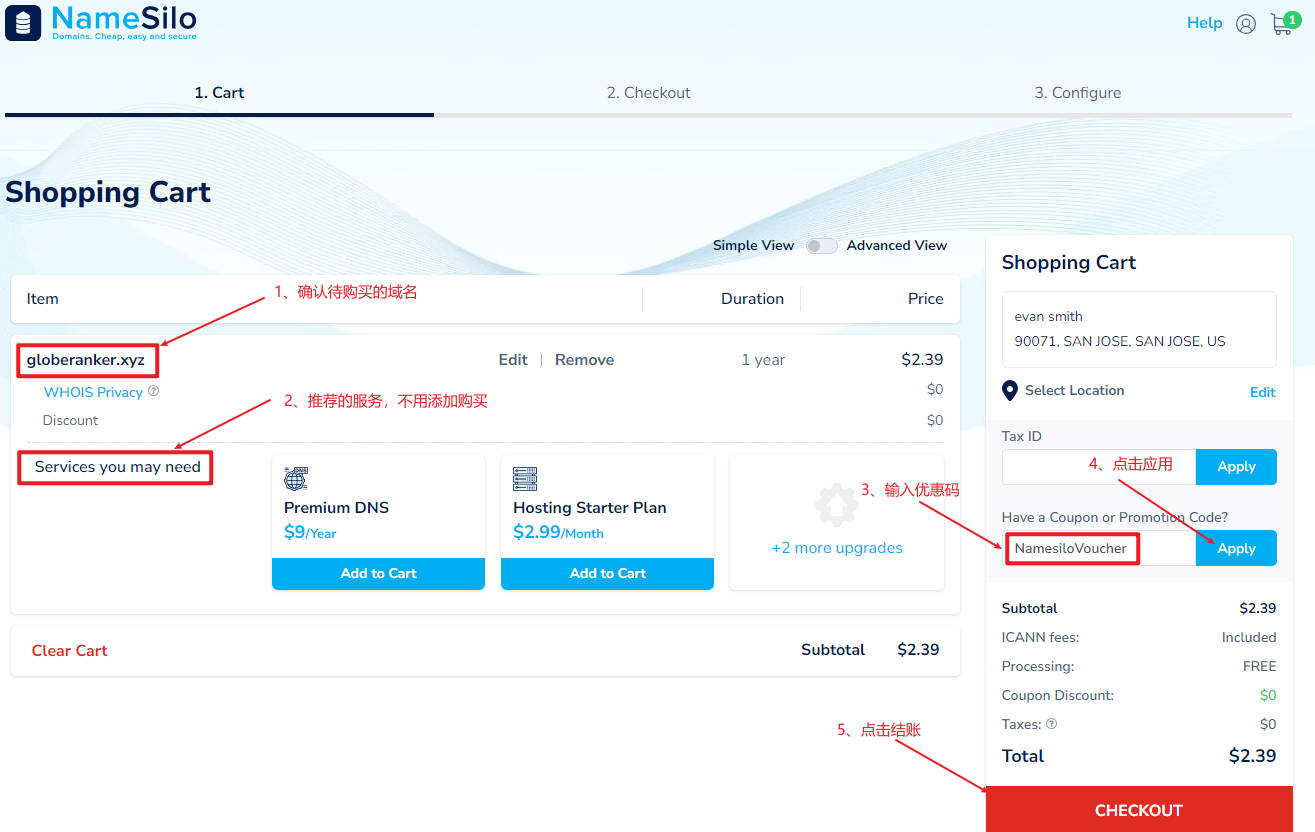The height and width of the screenshot is (832, 1315).
Task: Click the NameSilo logo icon
Action: 23,23
